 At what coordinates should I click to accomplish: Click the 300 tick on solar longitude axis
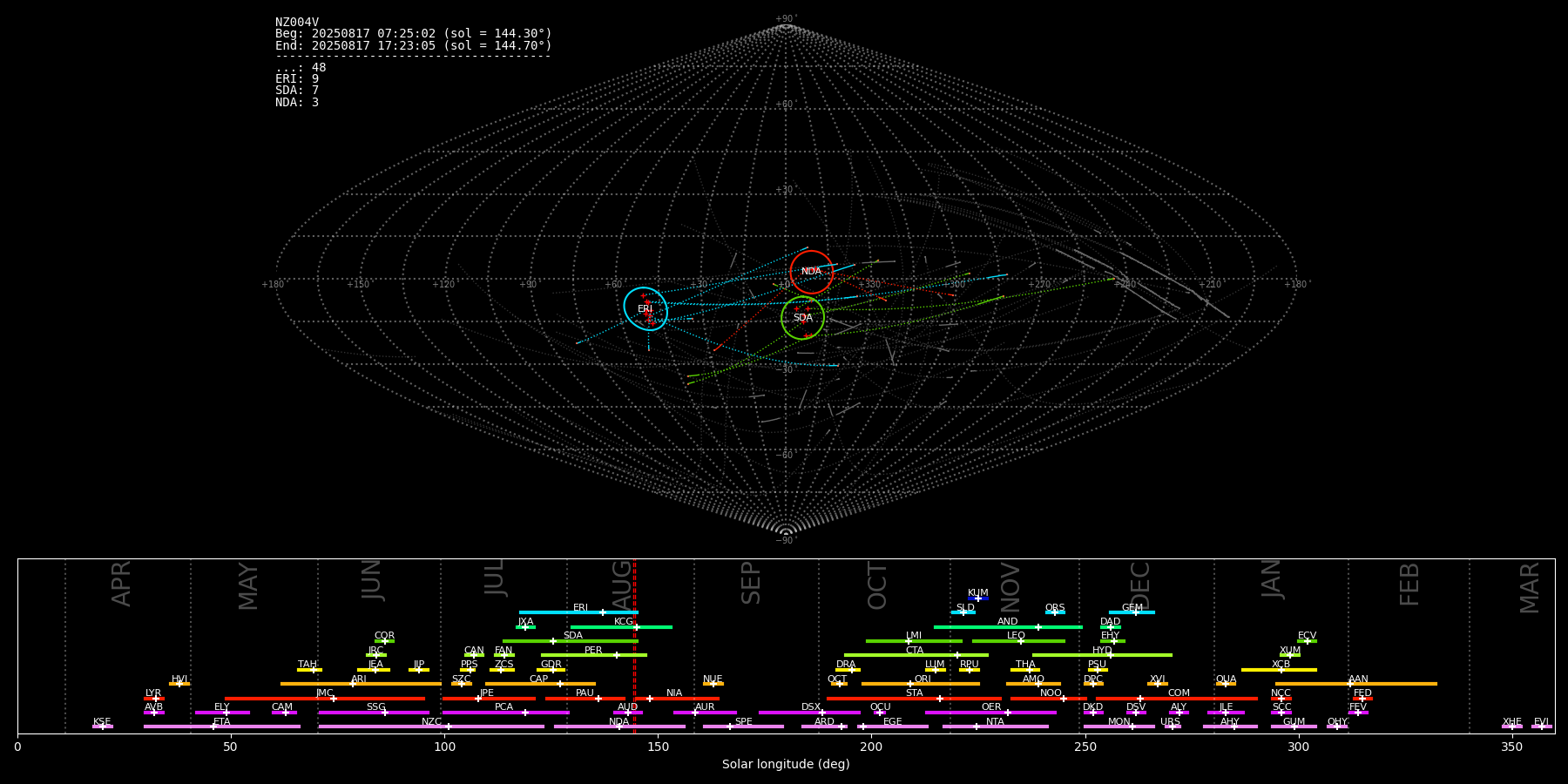click(1299, 747)
